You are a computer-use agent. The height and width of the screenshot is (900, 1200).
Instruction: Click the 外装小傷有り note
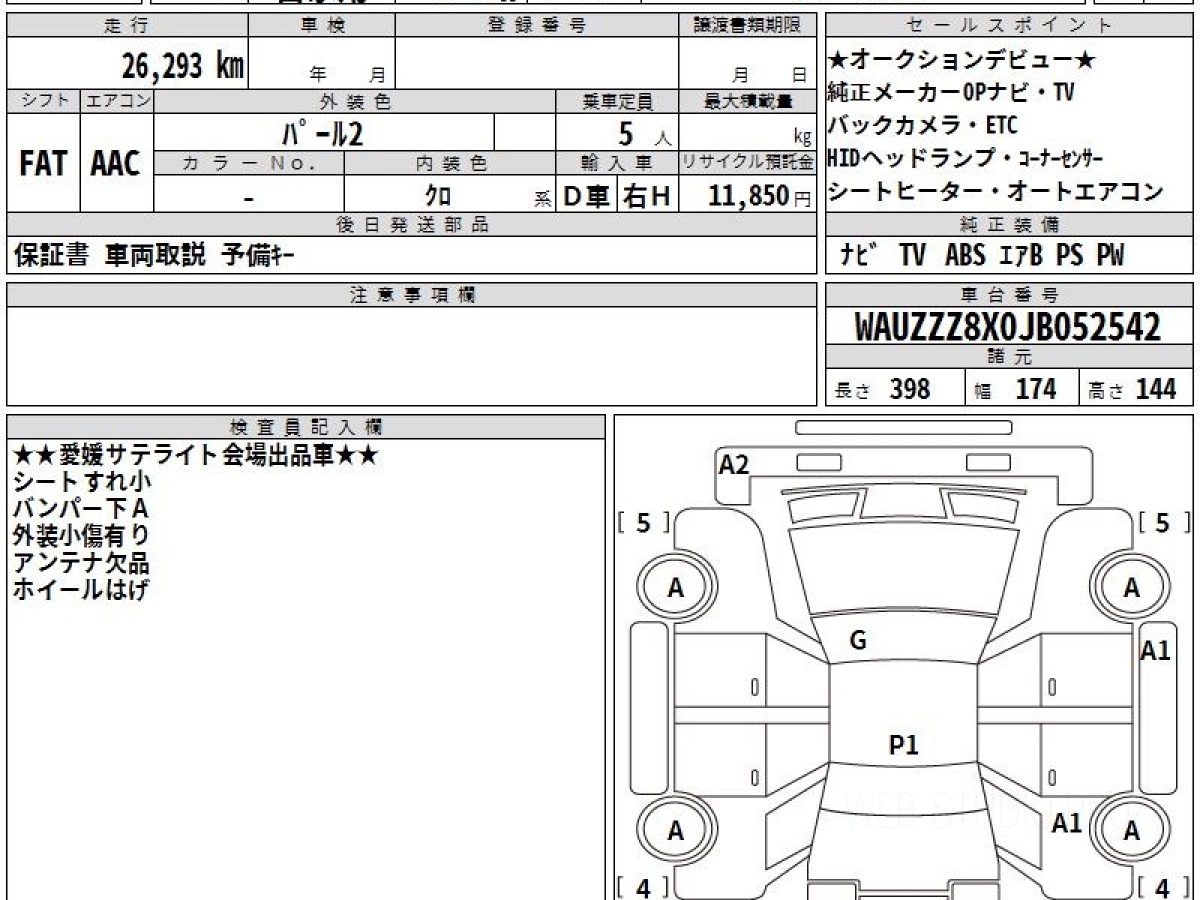pyautogui.click(x=81, y=536)
